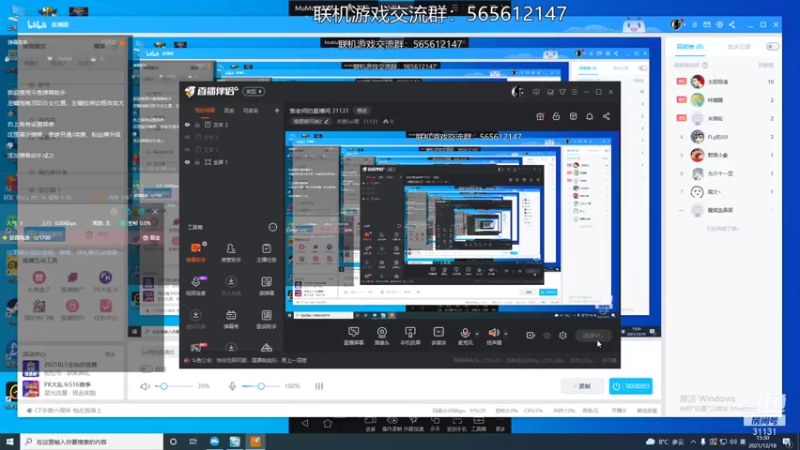Click the plus icon to add scene
Screen dimensions: 800x450
pyautogui.click(x=277, y=110)
